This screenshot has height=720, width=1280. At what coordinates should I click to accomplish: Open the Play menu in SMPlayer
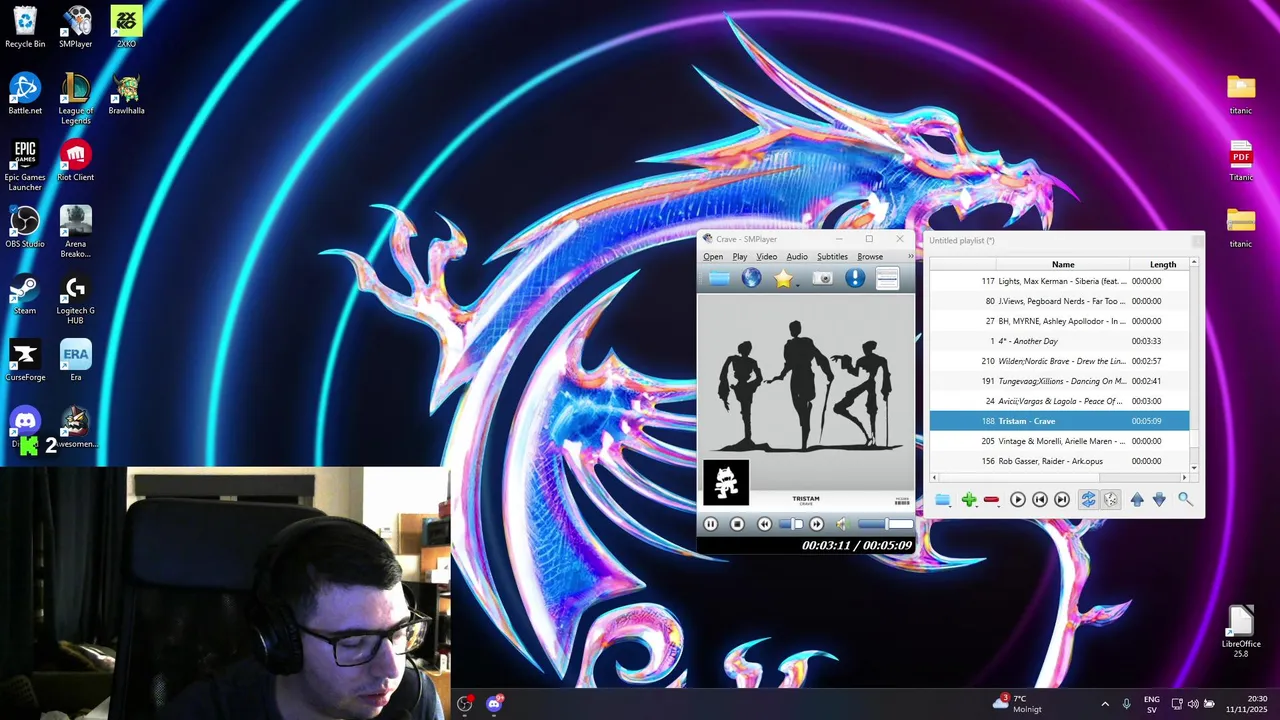coord(740,257)
